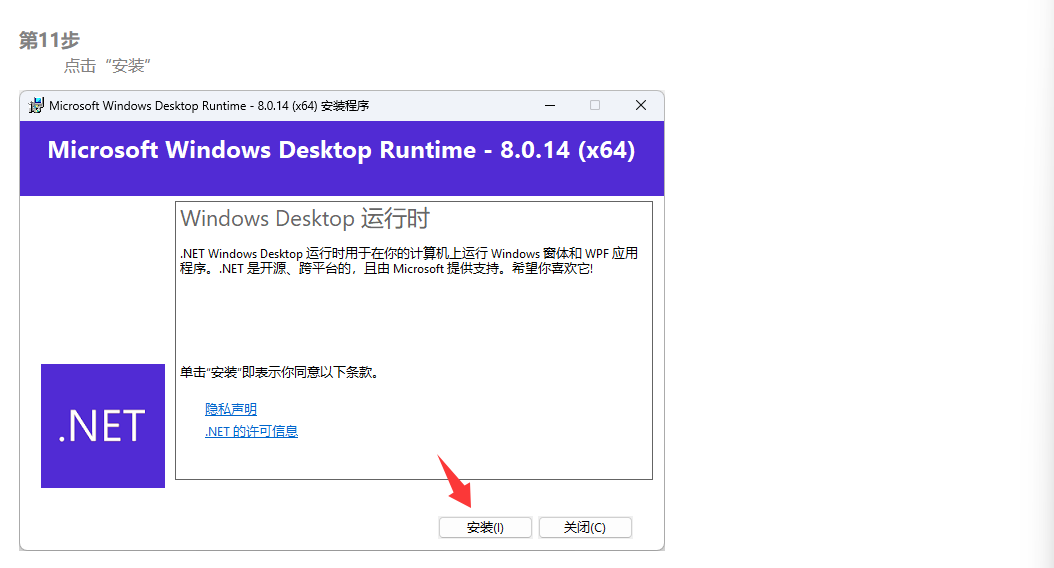Click the window title bar caption text
Screen dimensions: 1054x568
[x=209, y=105]
